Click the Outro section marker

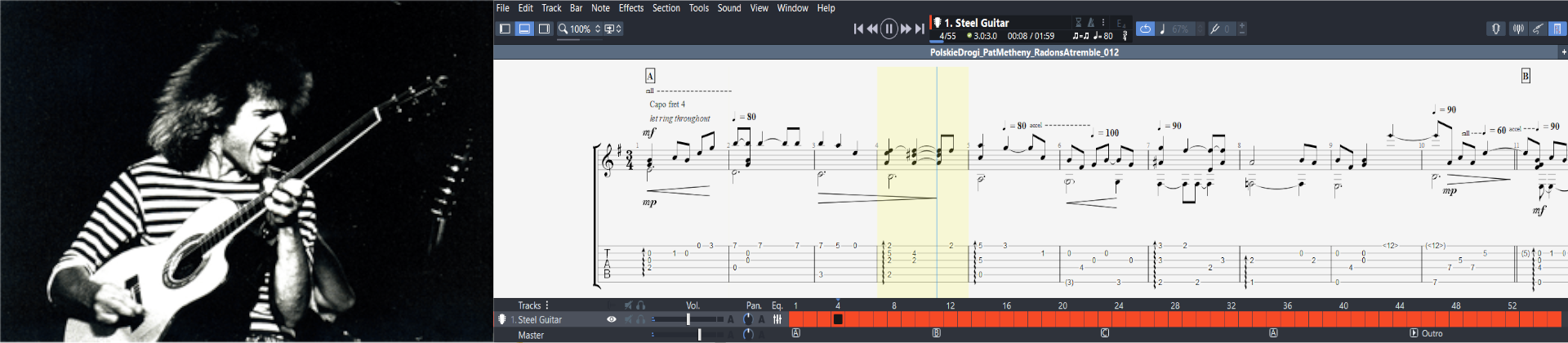tap(1426, 333)
